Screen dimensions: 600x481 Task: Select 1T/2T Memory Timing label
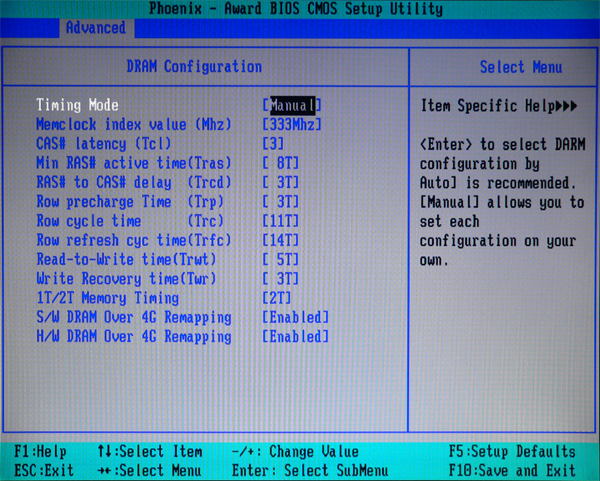[x=108, y=298]
